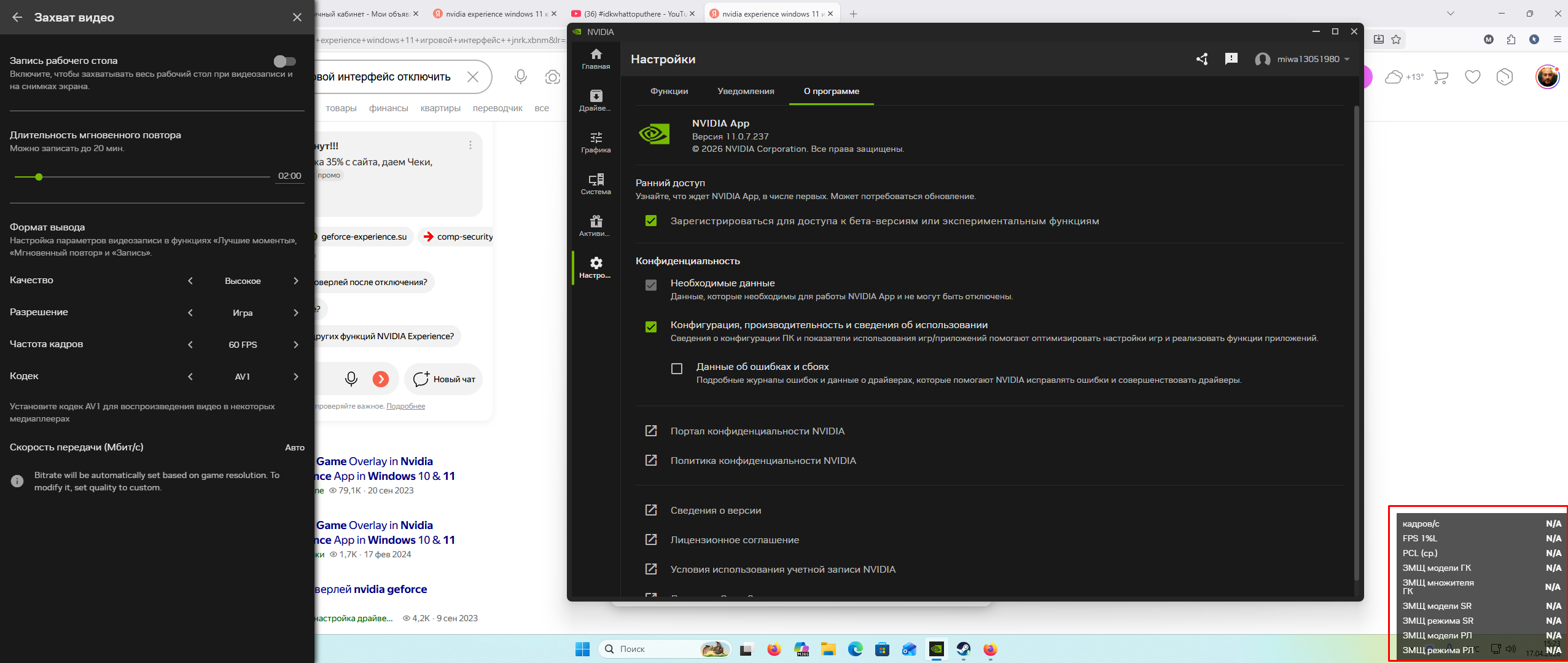Uncheck the beta access registration checkbox
Viewport: 1568px width, 663px height.
click(x=651, y=221)
